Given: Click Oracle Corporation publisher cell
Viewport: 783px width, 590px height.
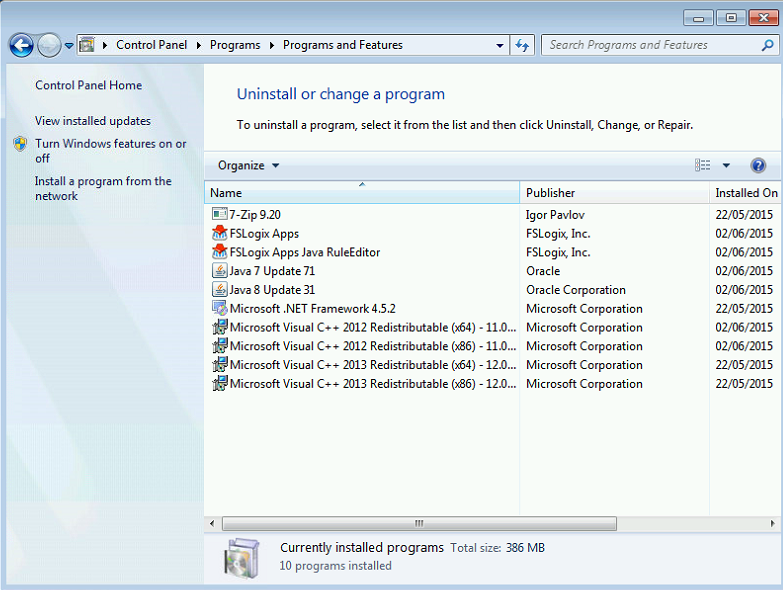Looking at the screenshot, I should (x=575, y=290).
